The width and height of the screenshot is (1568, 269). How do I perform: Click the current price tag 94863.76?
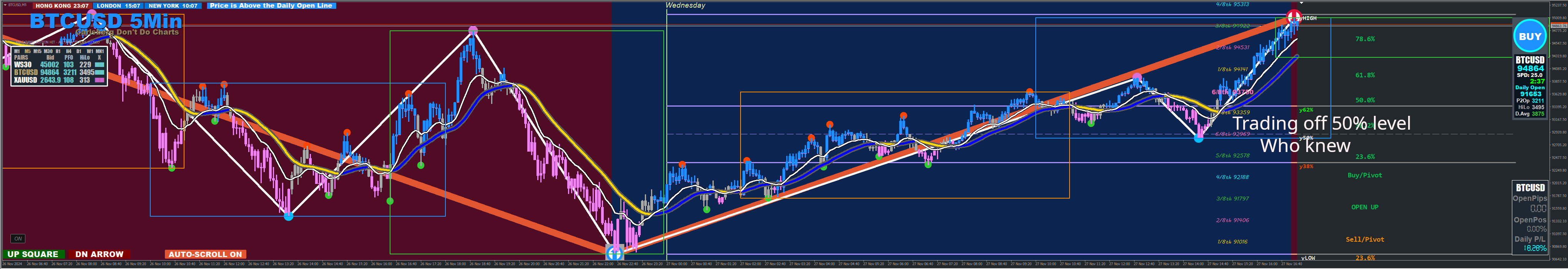pyautogui.click(x=1559, y=26)
